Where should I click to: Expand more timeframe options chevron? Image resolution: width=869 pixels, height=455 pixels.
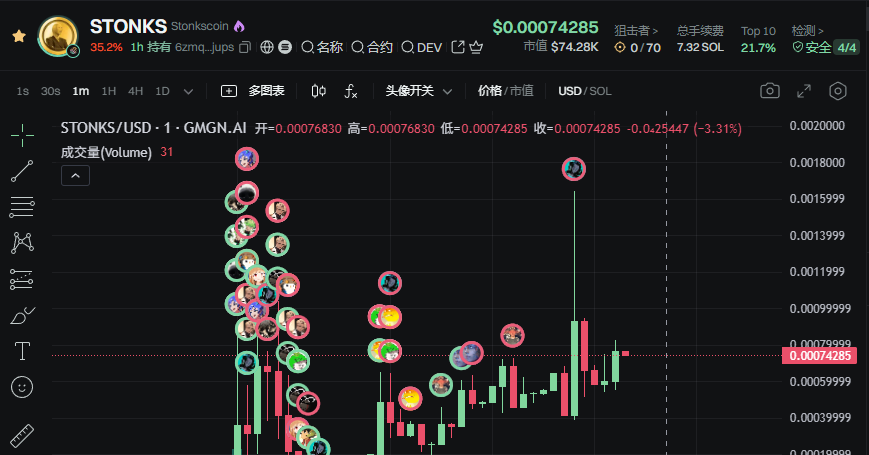[x=188, y=91]
